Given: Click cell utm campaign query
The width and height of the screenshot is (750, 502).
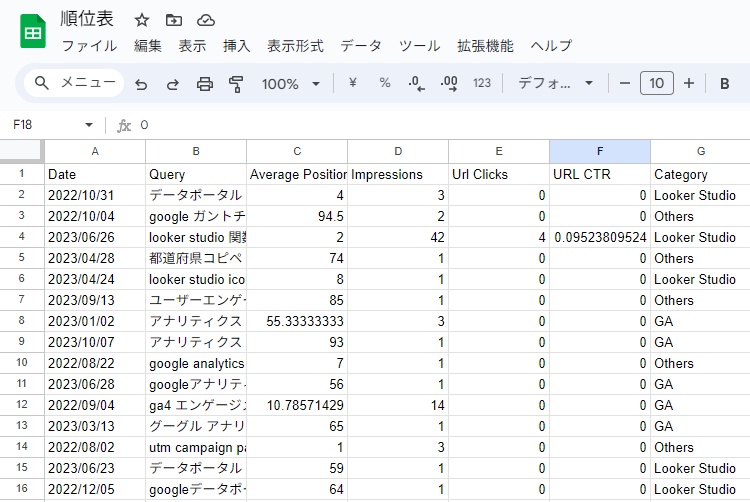Looking at the screenshot, I should [x=196, y=447].
